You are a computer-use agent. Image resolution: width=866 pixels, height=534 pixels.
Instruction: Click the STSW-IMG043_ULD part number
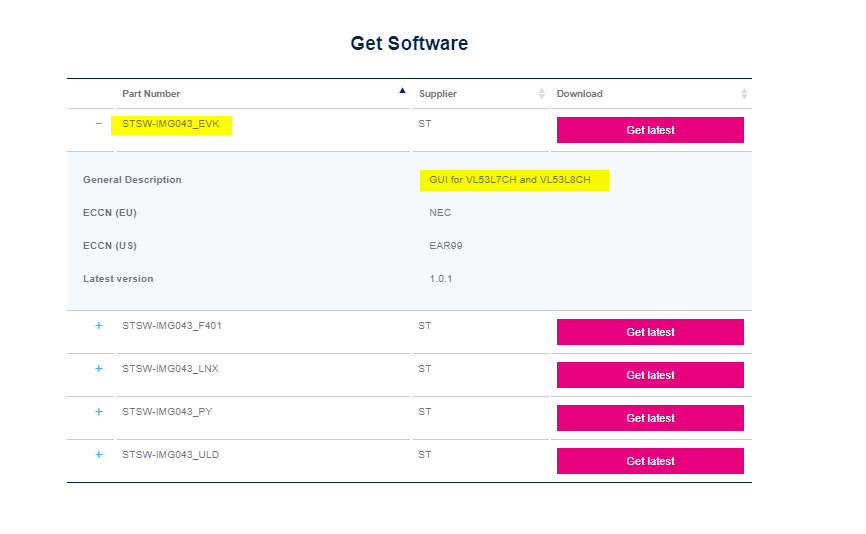170,454
